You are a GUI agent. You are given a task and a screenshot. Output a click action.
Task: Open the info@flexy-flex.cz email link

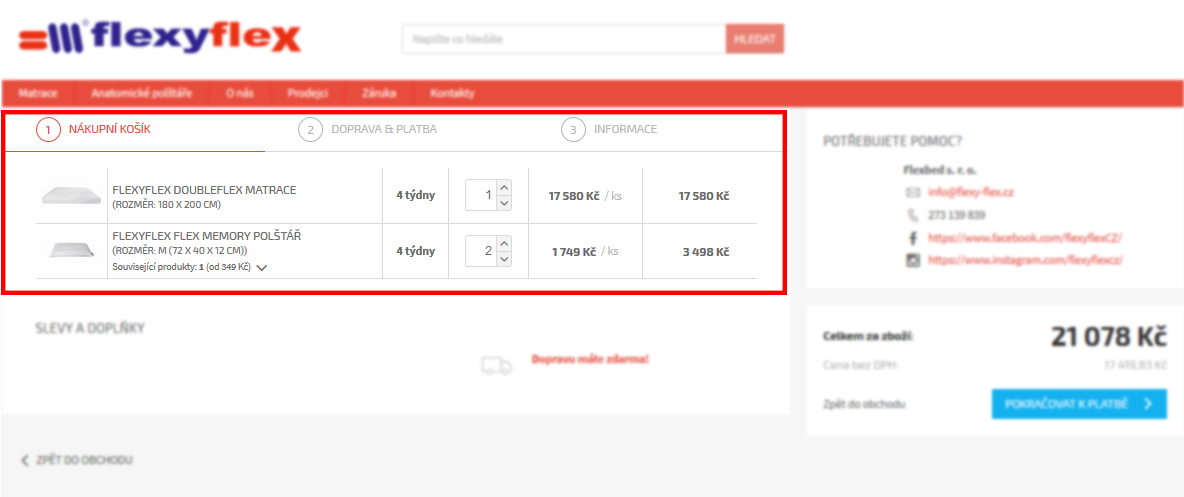(970, 193)
